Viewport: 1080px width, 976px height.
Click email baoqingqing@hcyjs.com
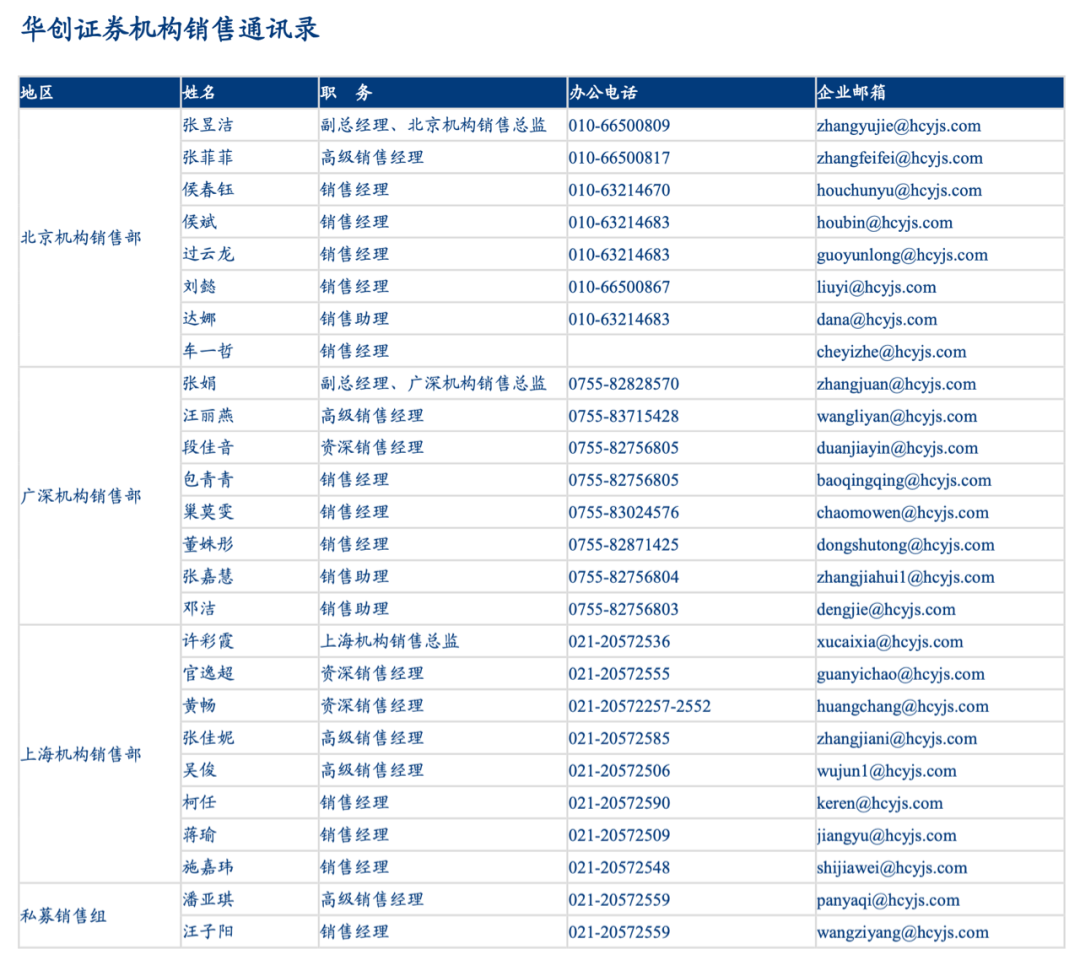[904, 481]
